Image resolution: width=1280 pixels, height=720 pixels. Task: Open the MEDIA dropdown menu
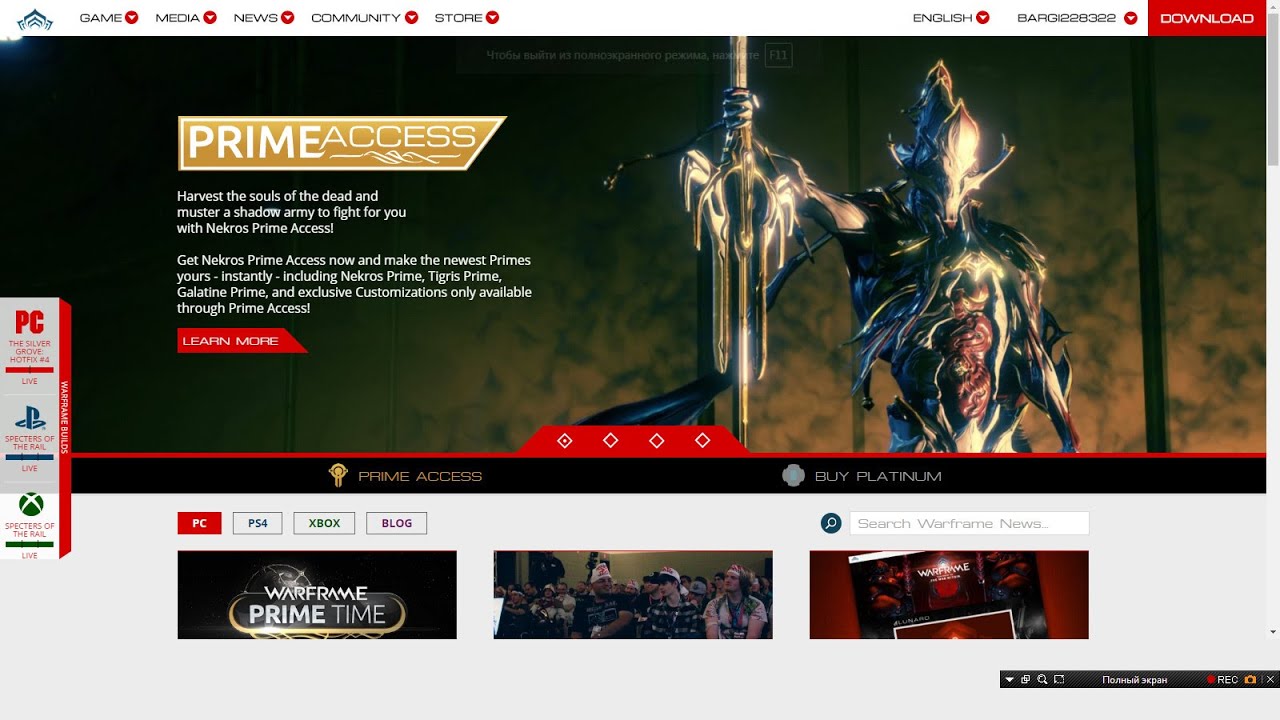186,18
